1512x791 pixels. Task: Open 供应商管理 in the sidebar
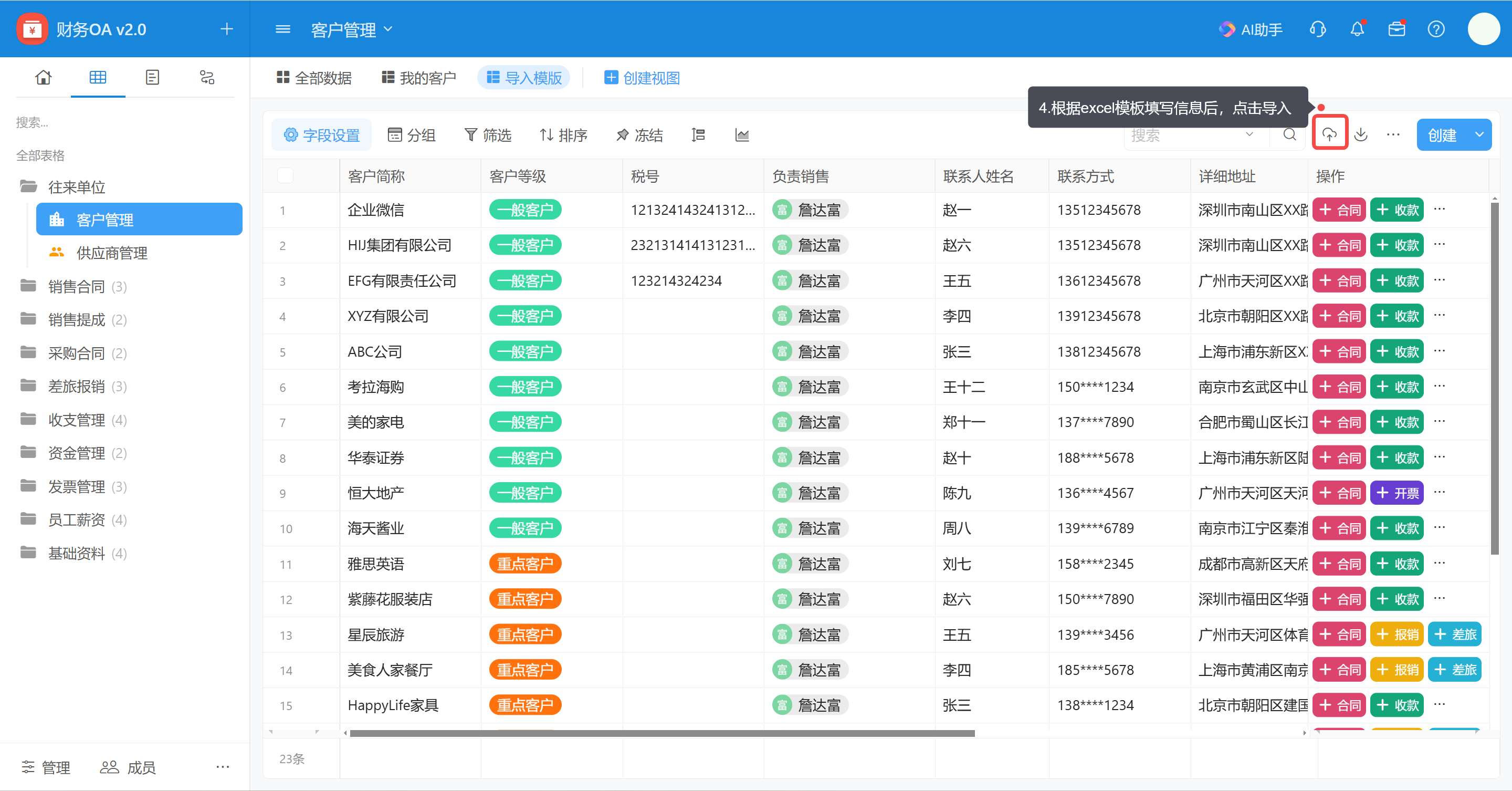click(x=139, y=253)
